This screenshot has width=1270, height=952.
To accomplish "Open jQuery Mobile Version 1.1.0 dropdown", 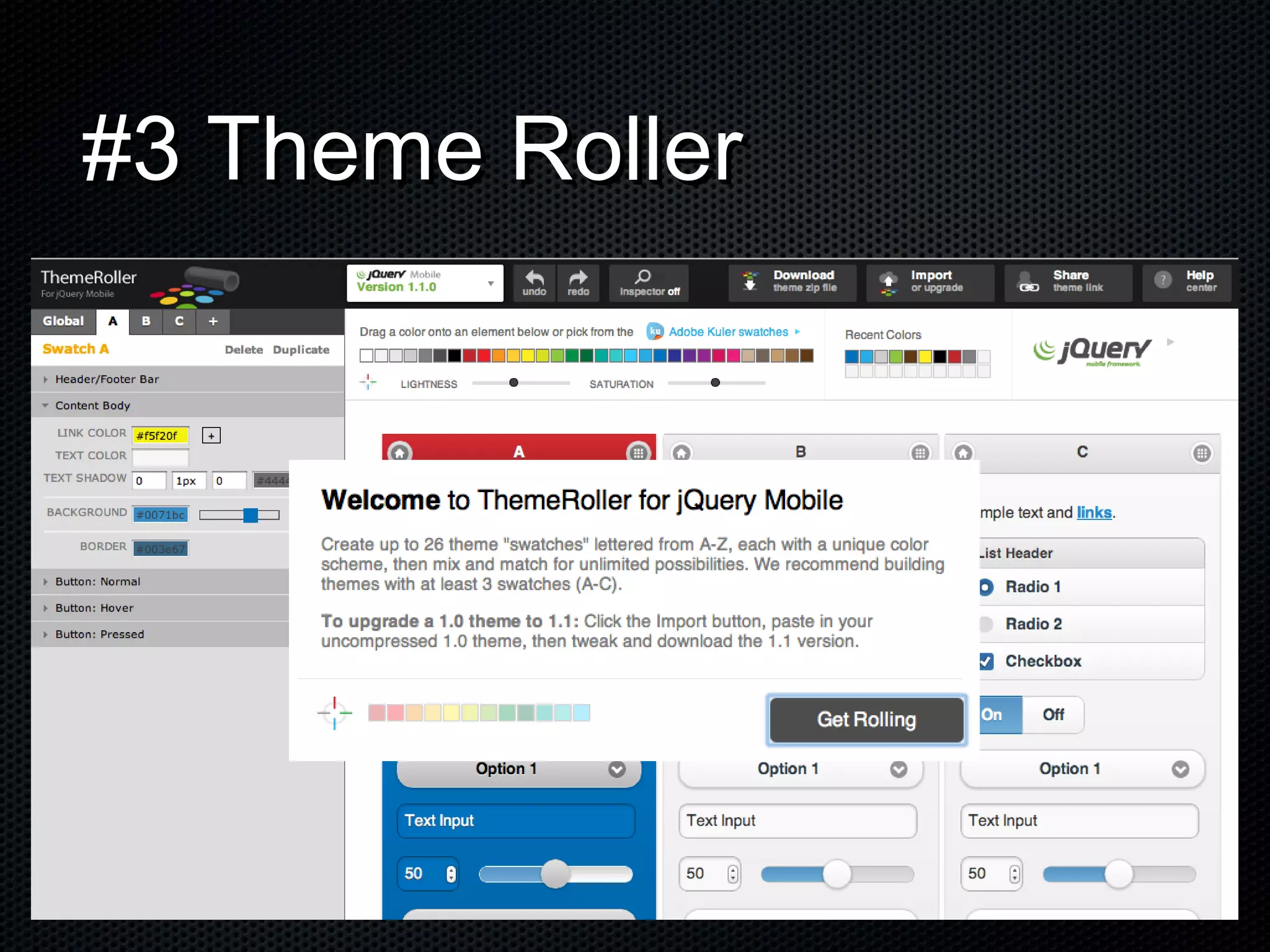I will coord(425,283).
